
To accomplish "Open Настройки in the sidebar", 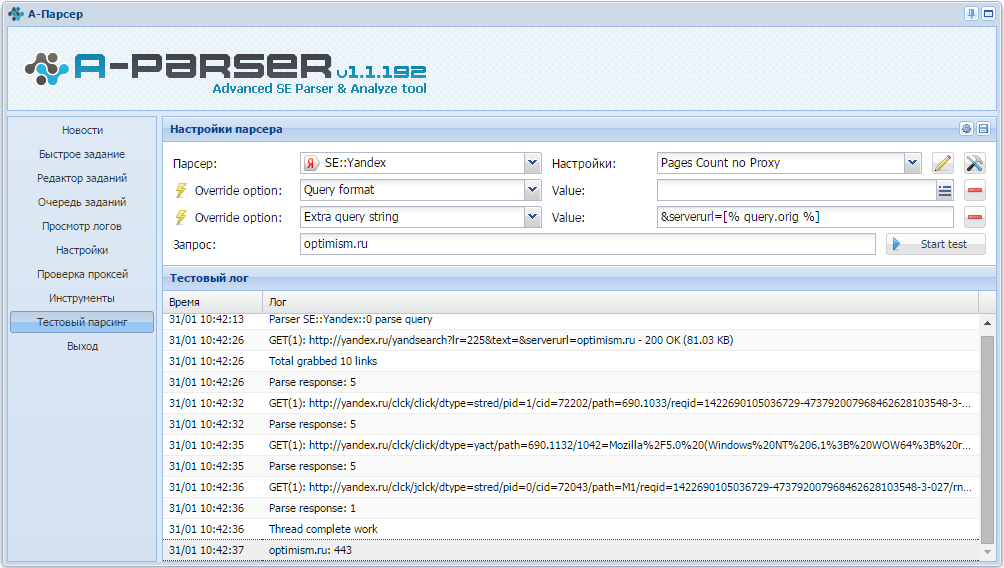I will tap(82, 250).
